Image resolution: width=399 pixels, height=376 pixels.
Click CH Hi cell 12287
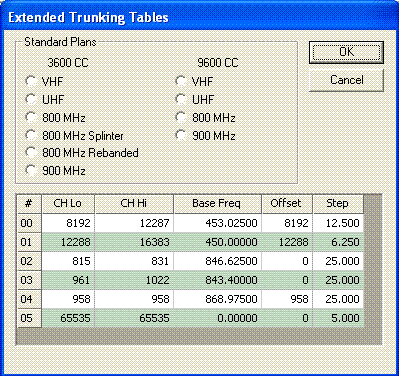134,223
